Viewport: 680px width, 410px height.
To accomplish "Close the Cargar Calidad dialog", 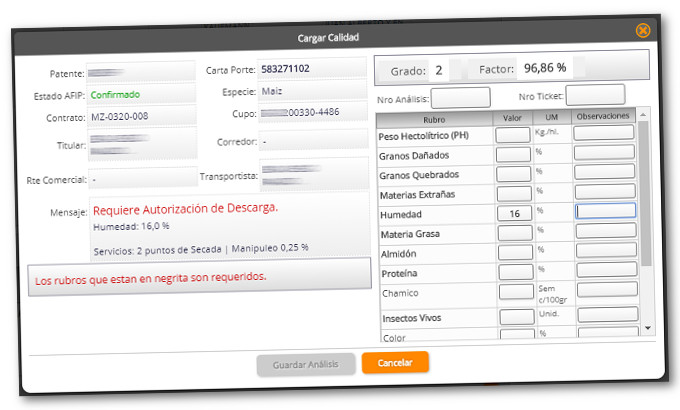I will click(643, 30).
